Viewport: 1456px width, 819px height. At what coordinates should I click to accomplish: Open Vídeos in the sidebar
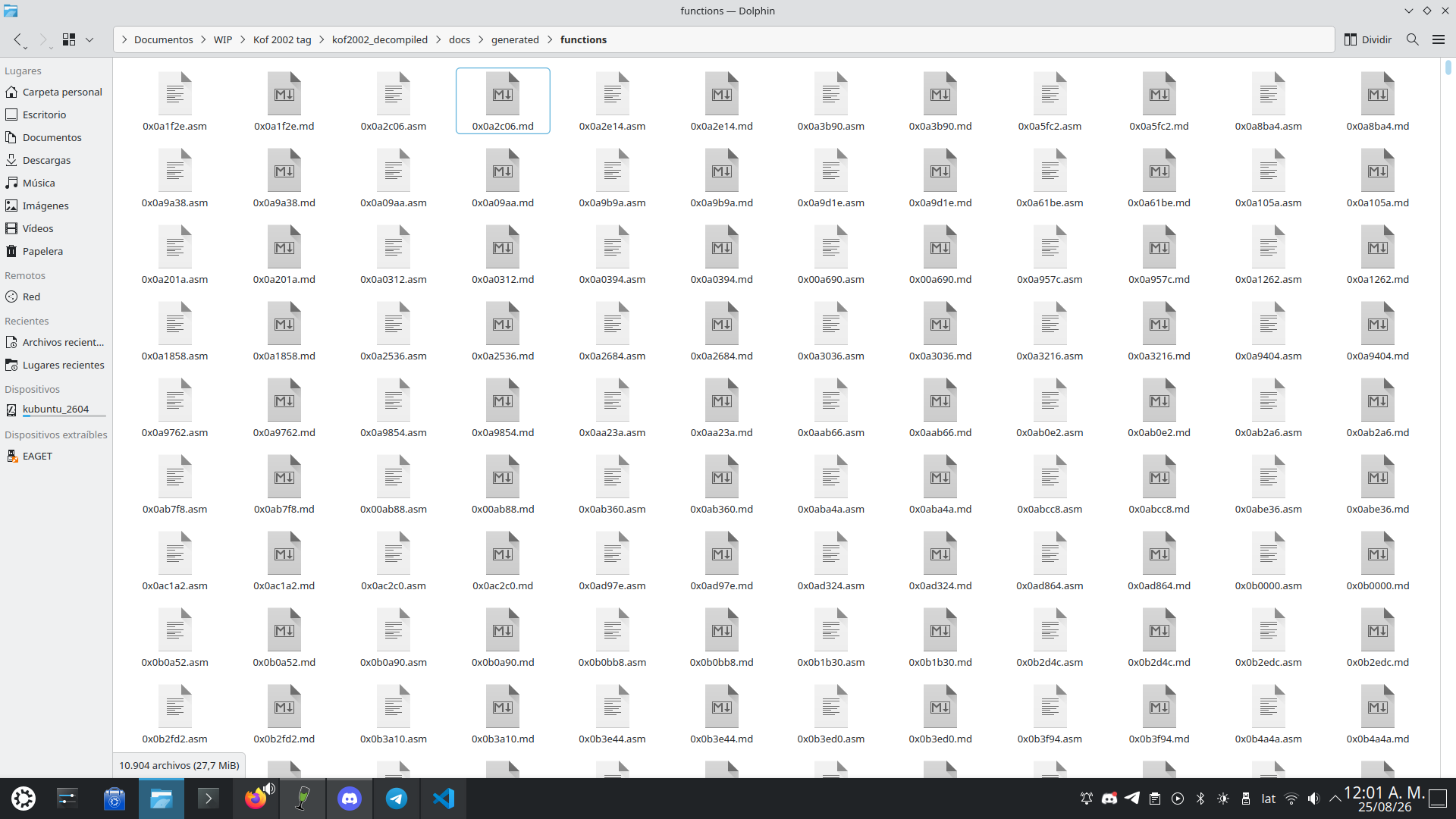[x=56, y=228]
